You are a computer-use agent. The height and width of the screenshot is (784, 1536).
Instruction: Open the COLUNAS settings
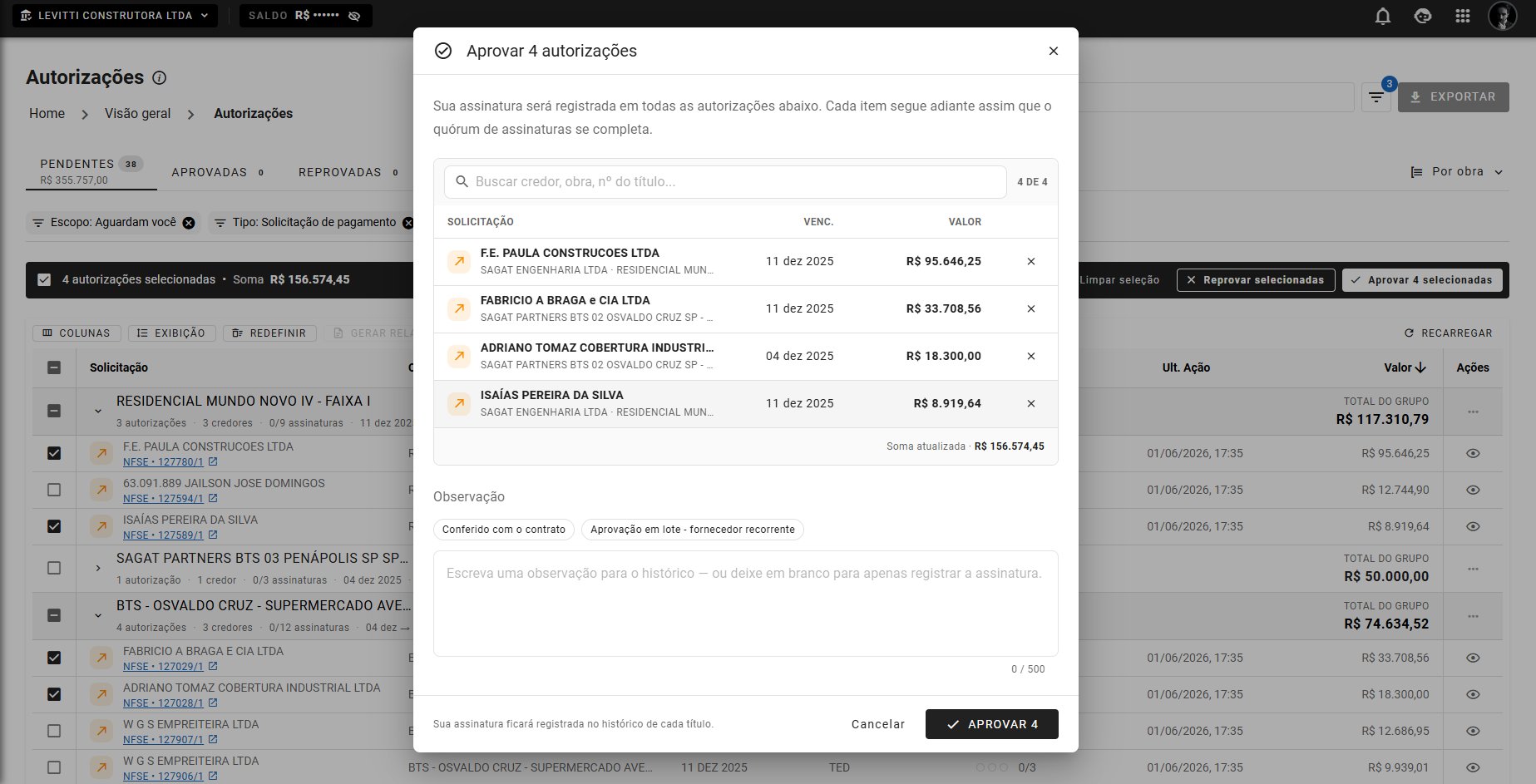pos(77,333)
